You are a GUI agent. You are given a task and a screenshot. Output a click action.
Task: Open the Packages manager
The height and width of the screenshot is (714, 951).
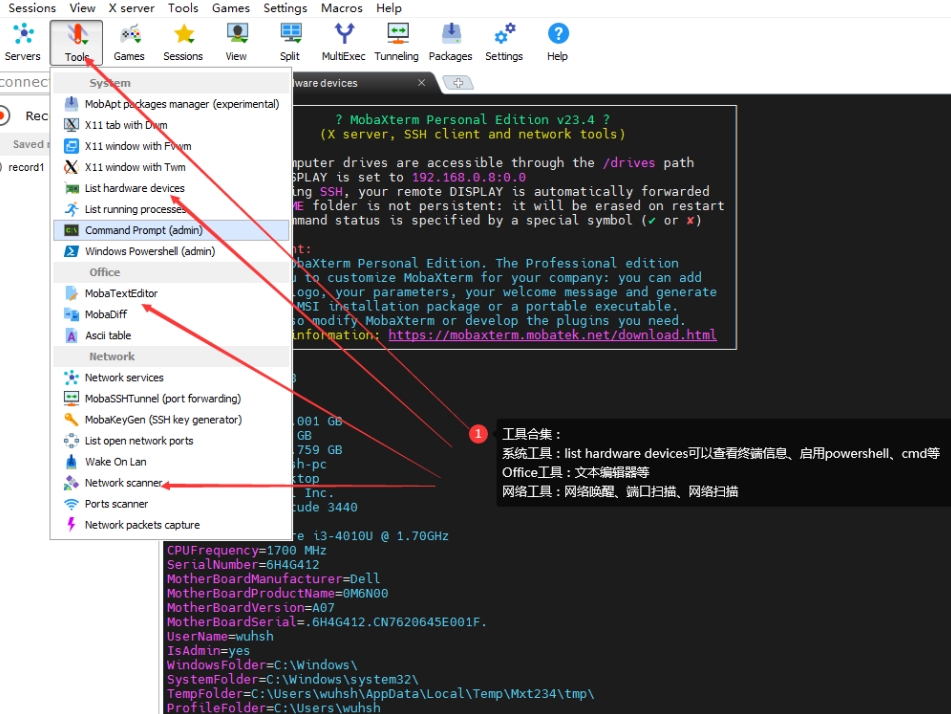coord(450,40)
